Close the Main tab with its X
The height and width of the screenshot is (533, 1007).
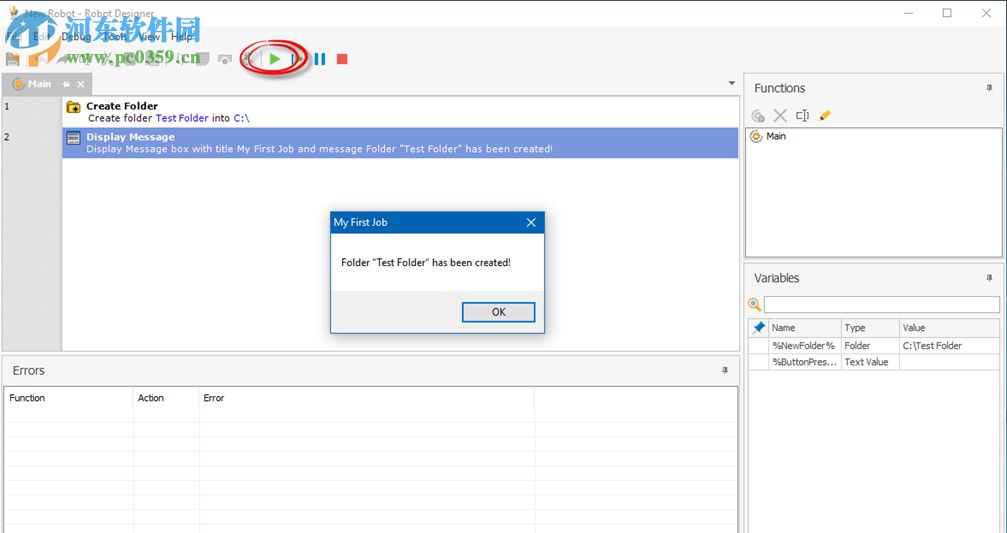[81, 84]
